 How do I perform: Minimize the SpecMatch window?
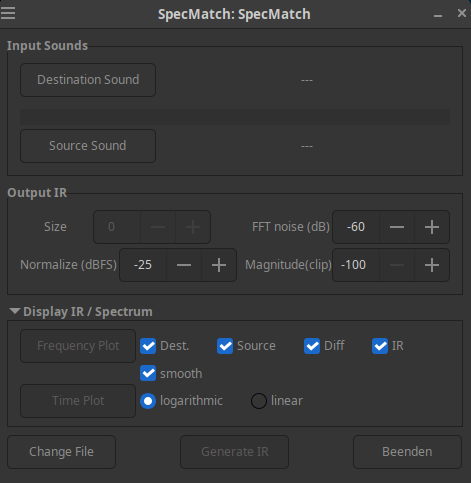point(438,14)
